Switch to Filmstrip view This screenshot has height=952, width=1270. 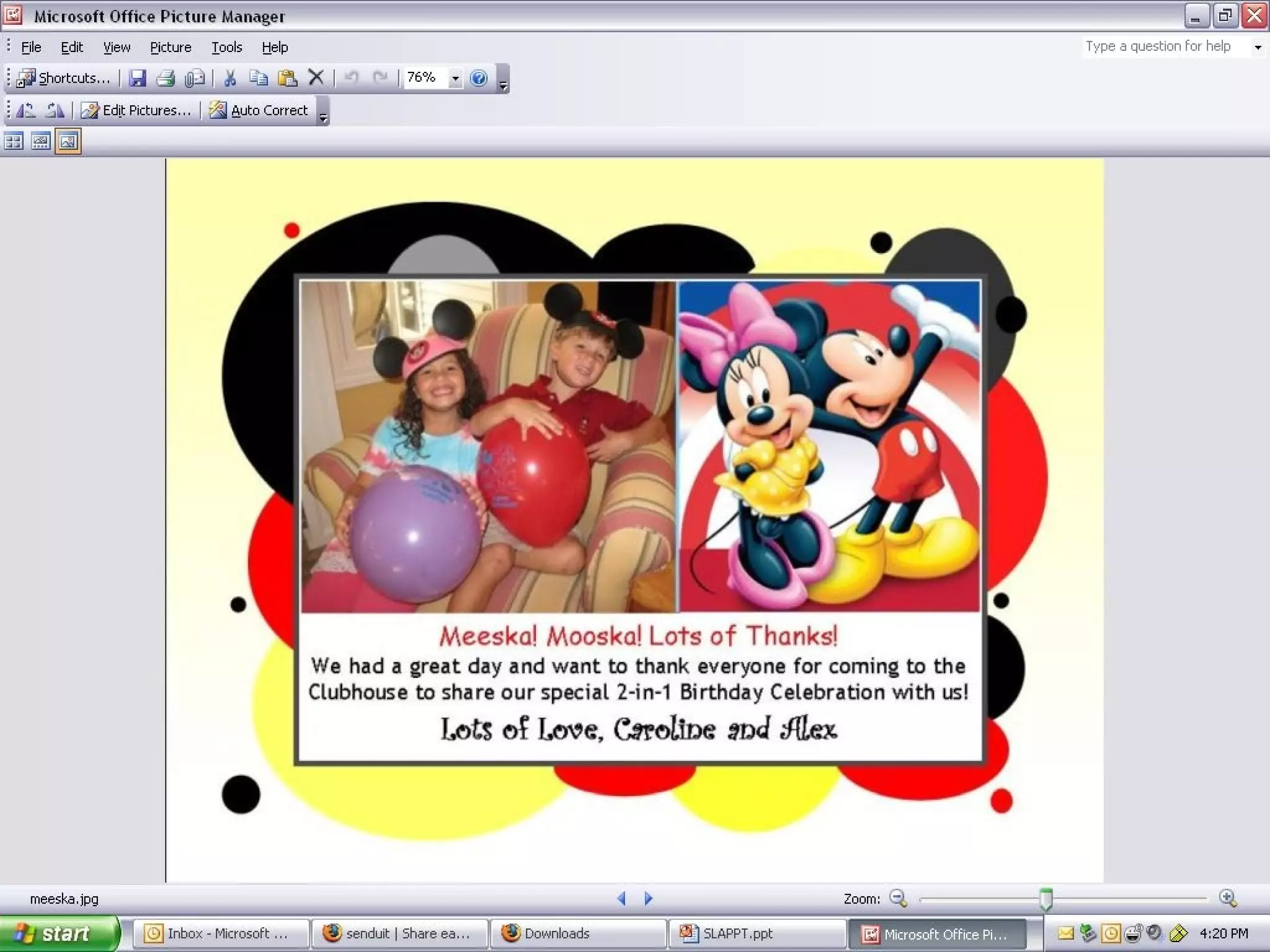tap(41, 141)
